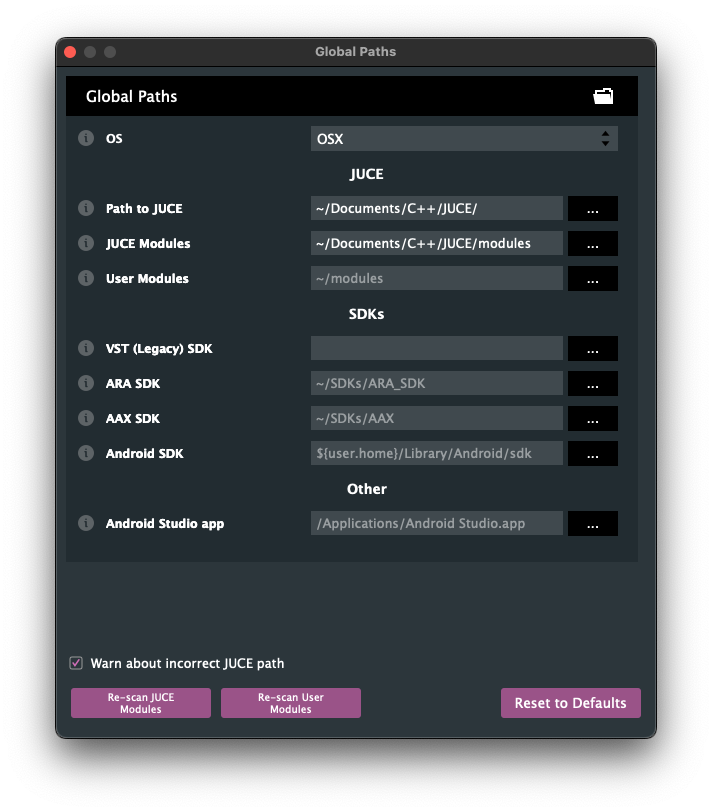Viewport: 712px width, 812px height.
Task: Click the info icon beside Path to JUCE
Action: tap(86, 208)
